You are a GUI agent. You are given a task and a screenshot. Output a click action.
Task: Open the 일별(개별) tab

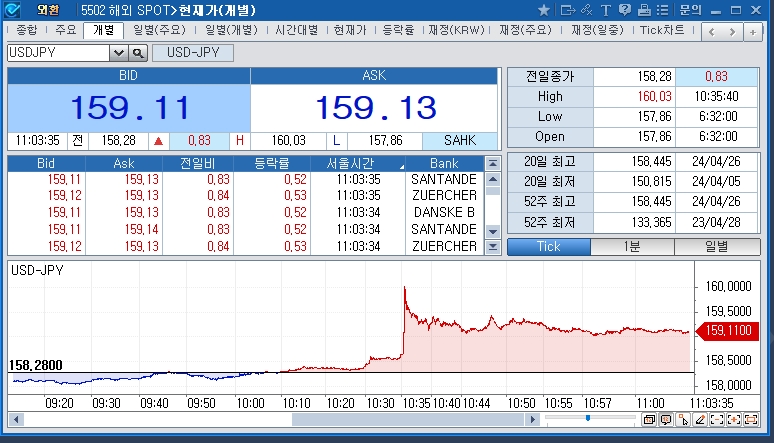tap(232, 30)
